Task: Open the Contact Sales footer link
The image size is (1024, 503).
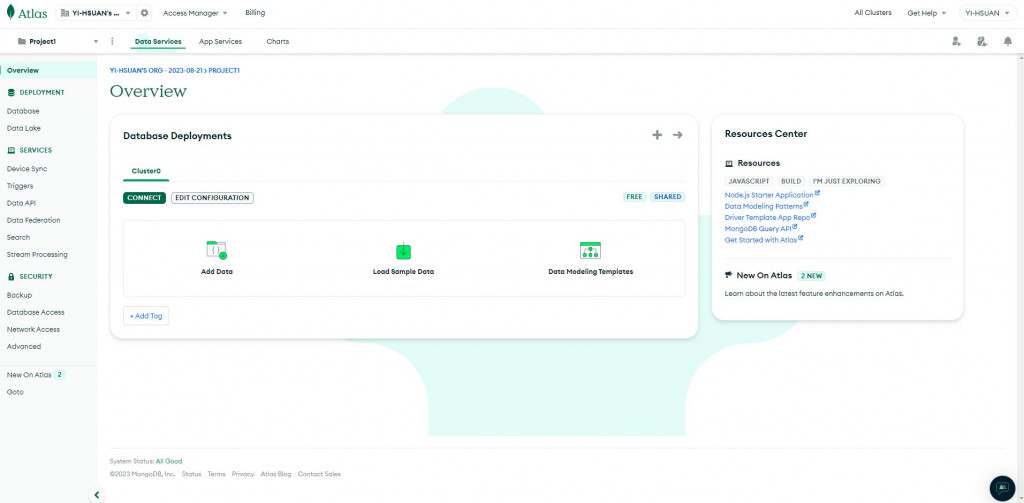Action: pyautogui.click(x=319, y=474)
